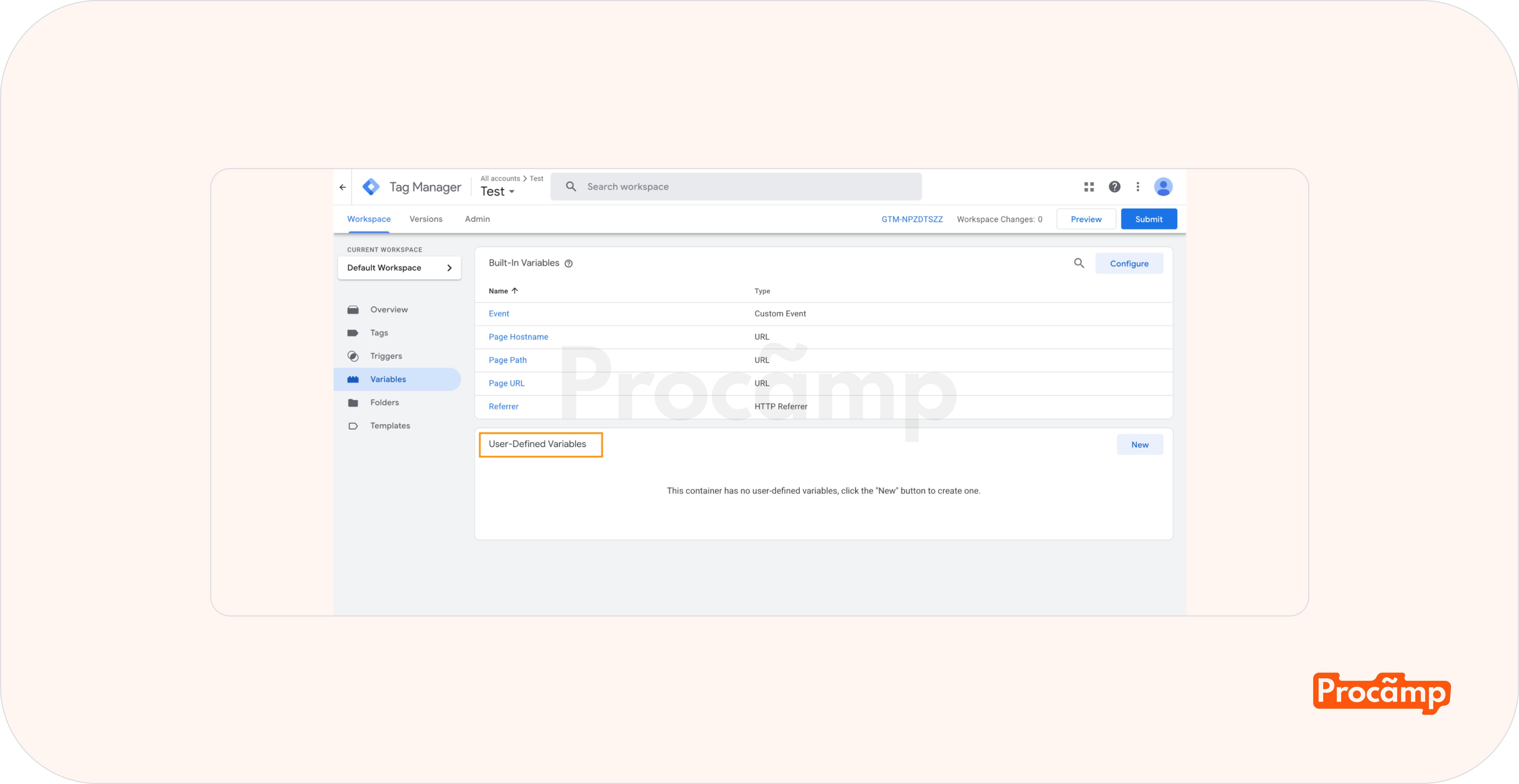Open the three-dot more options menu

1138,187
